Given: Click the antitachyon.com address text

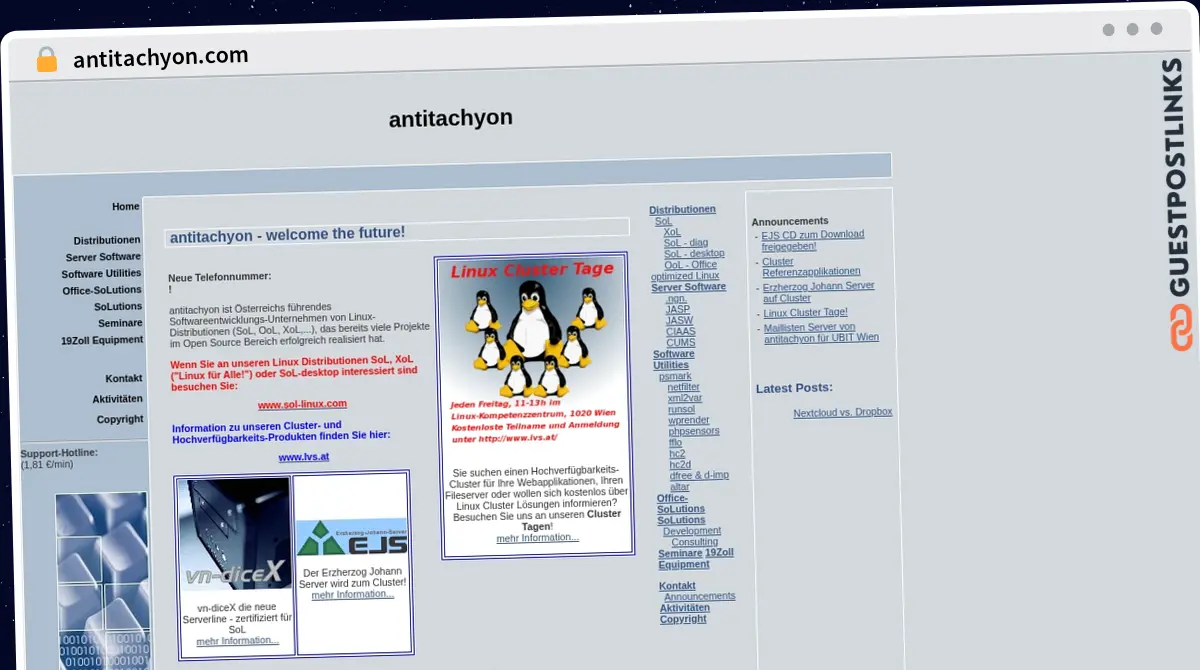Looking at the screenshot, I should 160,58.
